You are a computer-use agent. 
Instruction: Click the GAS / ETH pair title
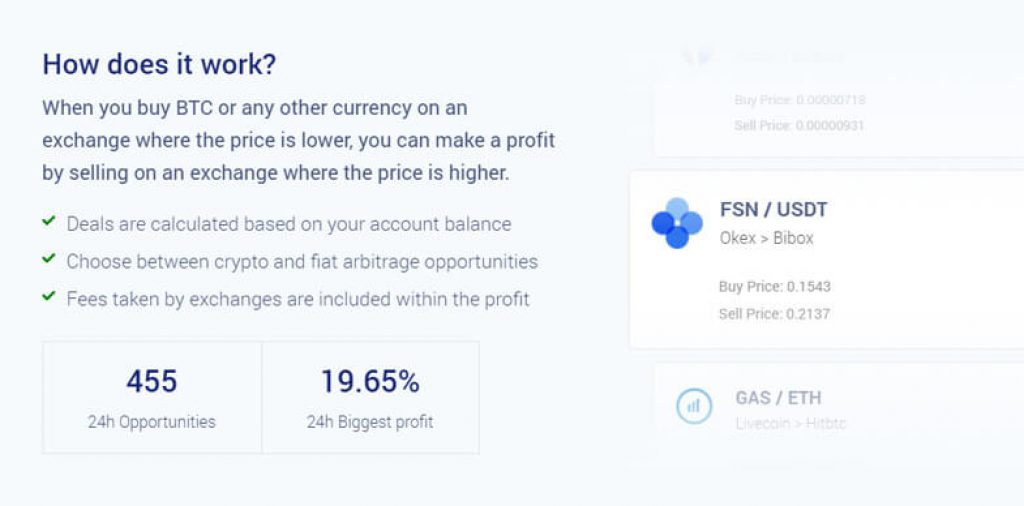point(778,398)
